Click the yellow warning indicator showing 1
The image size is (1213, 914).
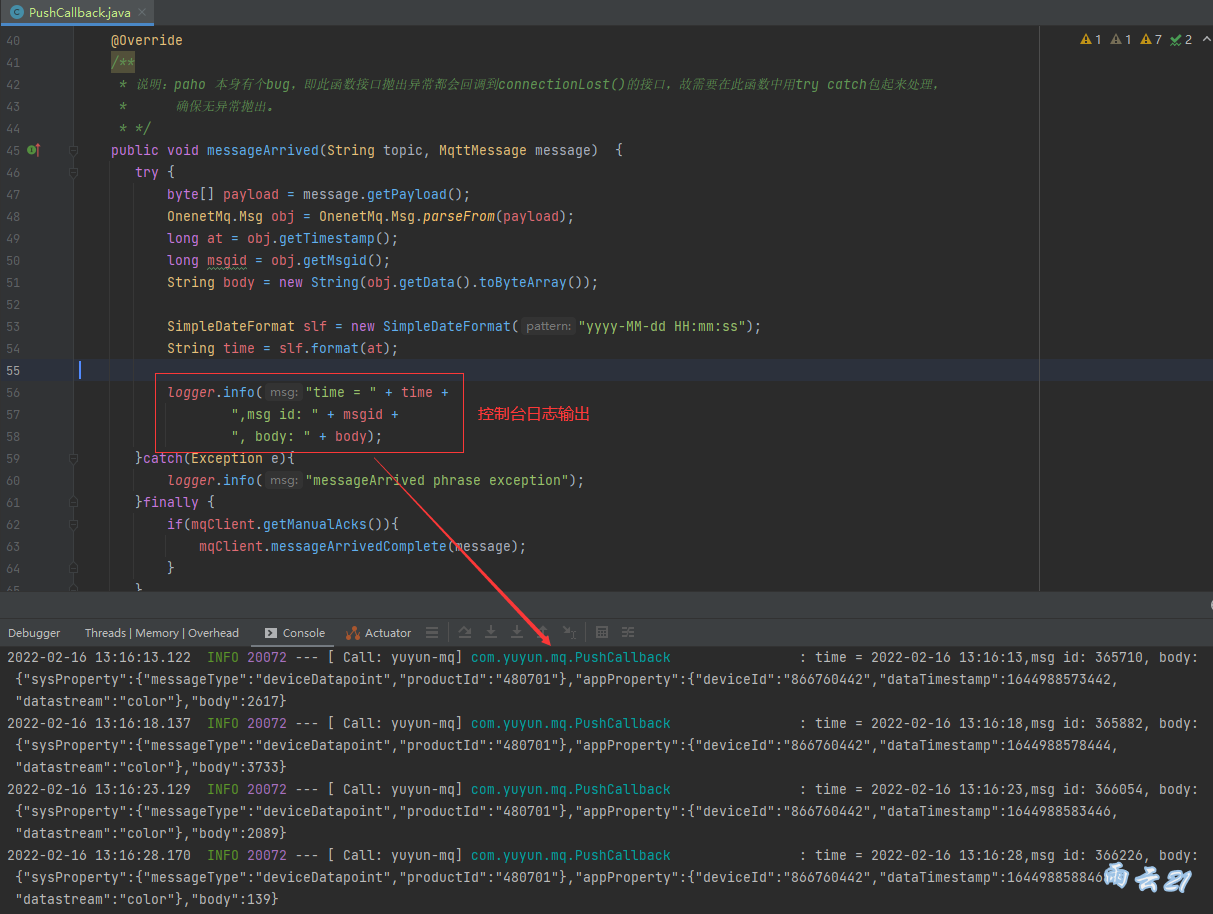(1091, 40)
